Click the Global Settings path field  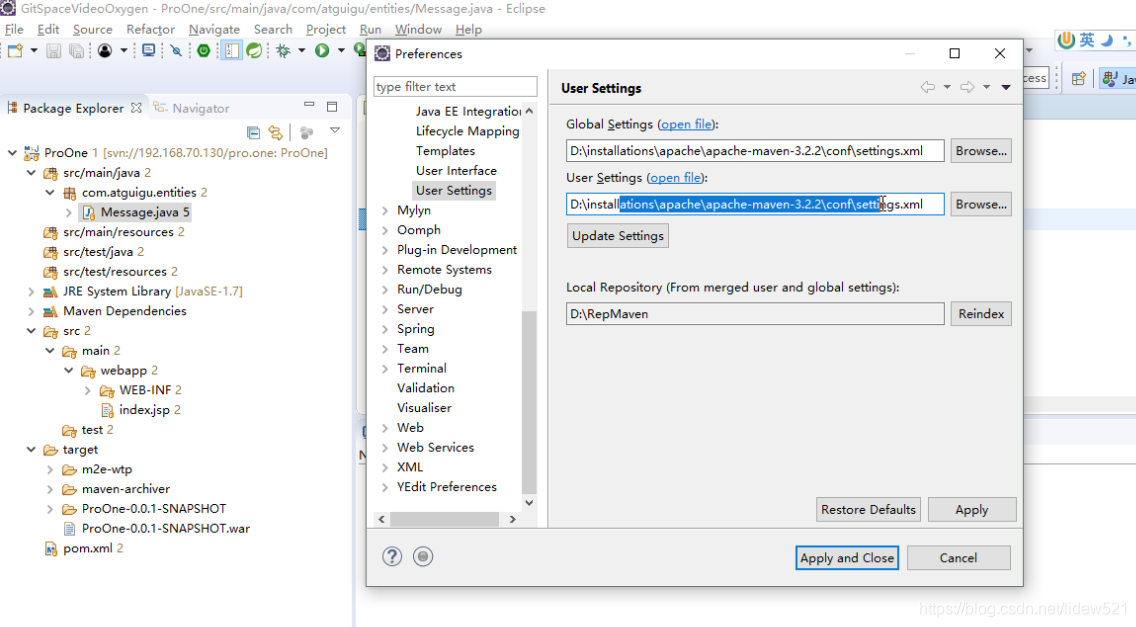[x=755, y=151]
